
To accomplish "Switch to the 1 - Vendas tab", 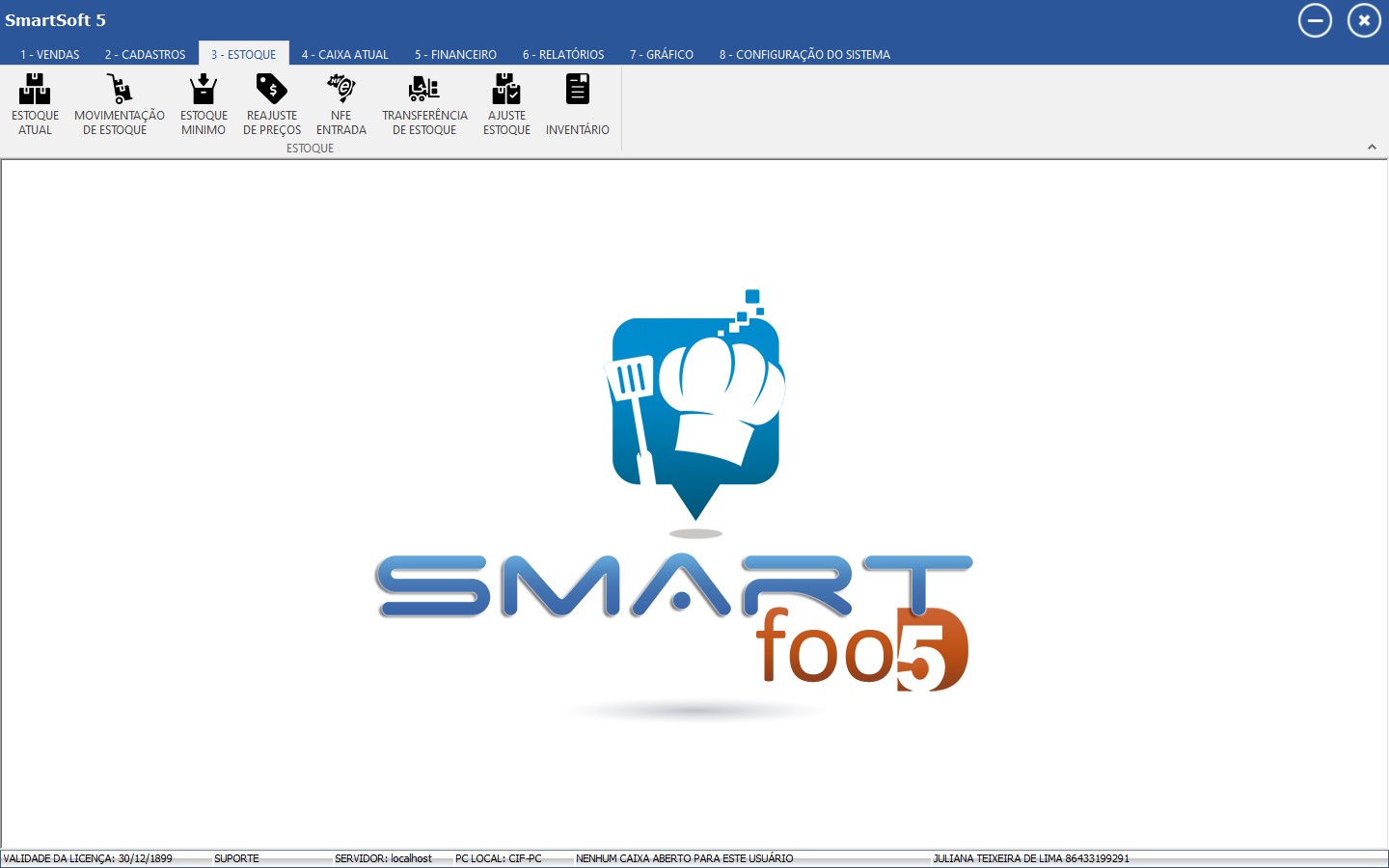I will [x=50, y=55].
